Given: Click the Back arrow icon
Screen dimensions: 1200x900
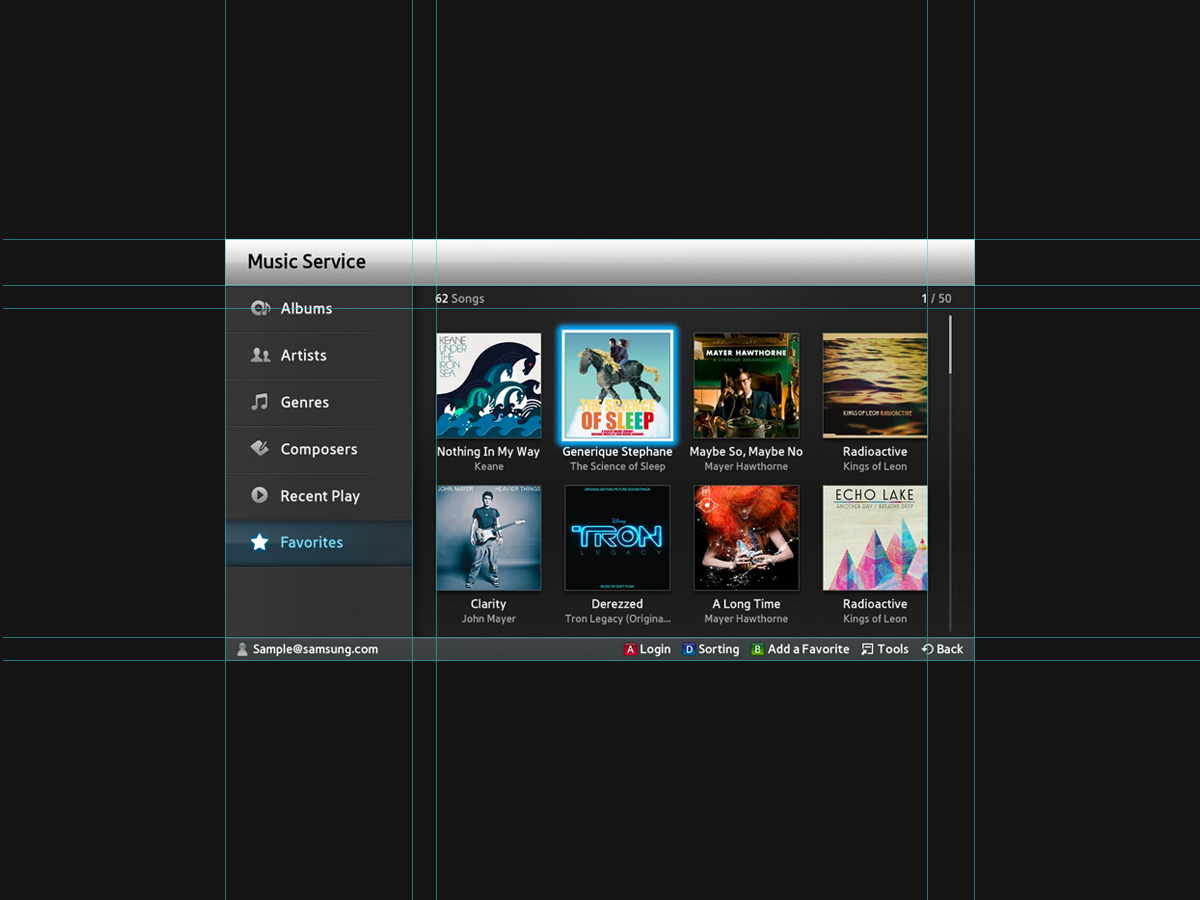Looking at the screenshot, I should 927,649.
